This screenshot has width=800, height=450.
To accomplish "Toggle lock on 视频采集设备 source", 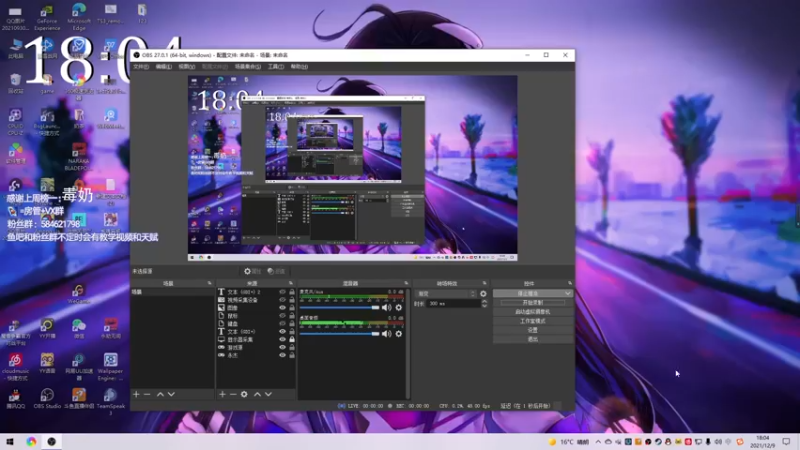I will click(x=292, y=300).
